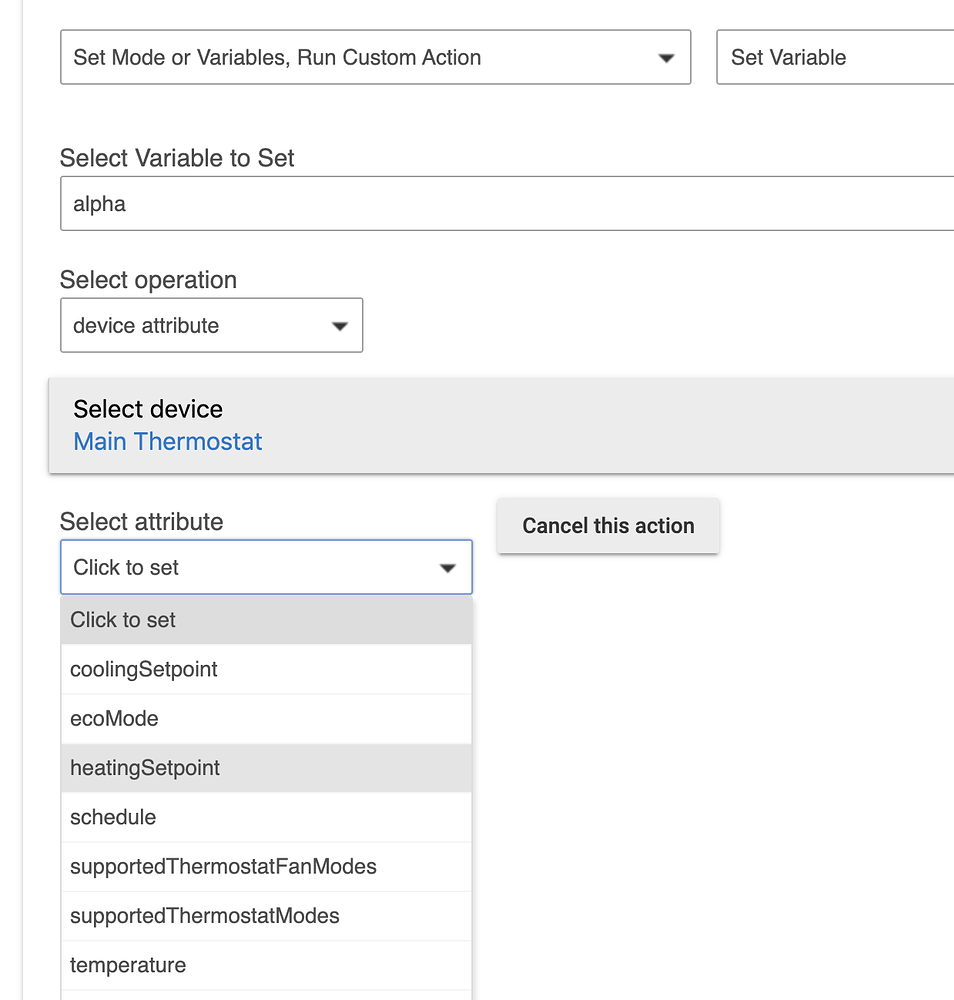Choose the supportedThermostatModes attribute
The width and height of the screenshot is (954, 1000).
(x=267, y=916)
